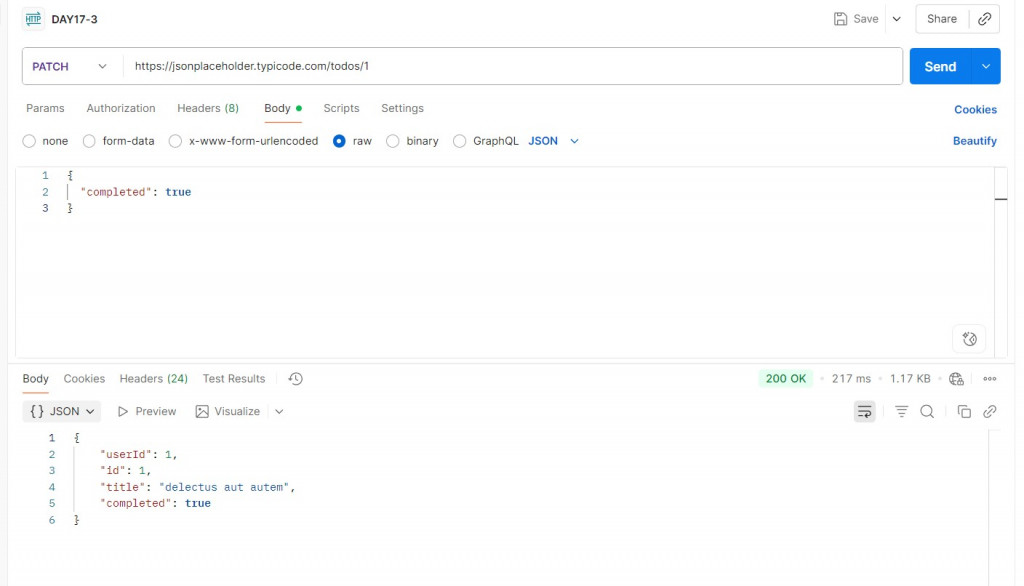Click the "userId": 1 response line
This screenshot has height=586, width=1024.
tap(138, 455)
